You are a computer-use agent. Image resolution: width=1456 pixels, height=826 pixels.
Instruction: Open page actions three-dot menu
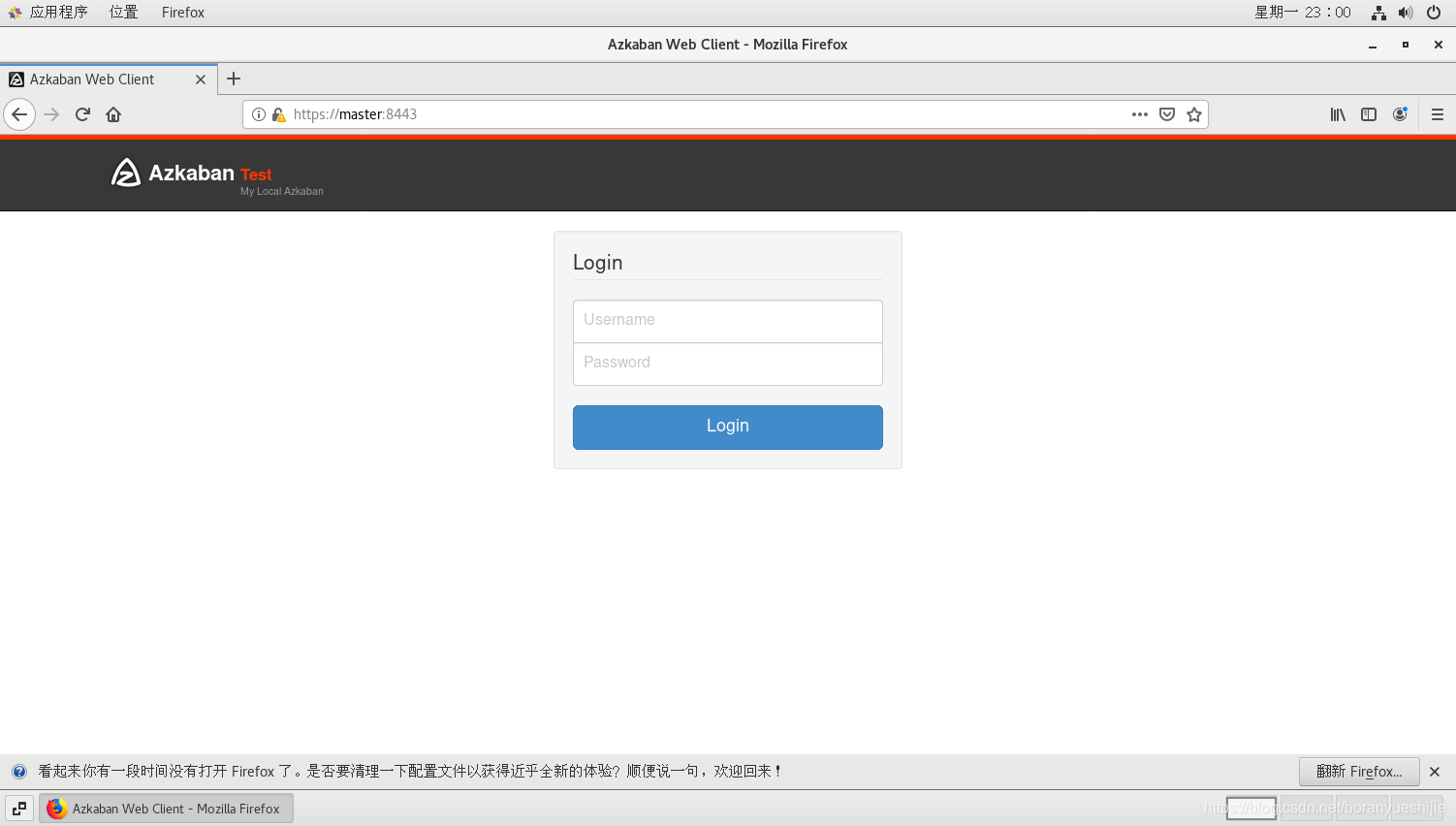tap(1140, 114)
